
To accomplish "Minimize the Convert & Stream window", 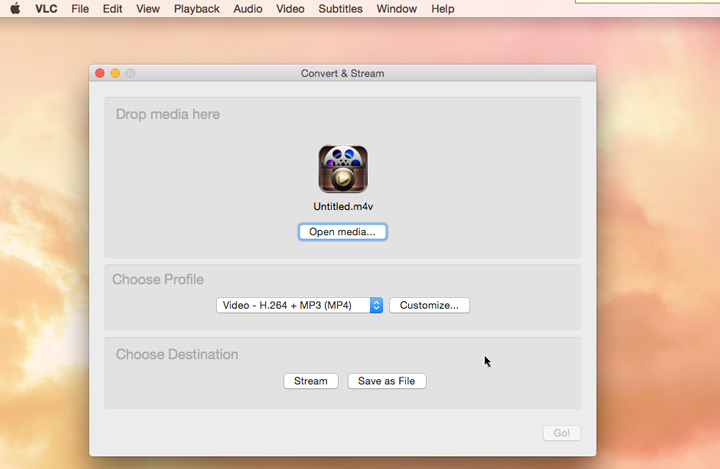I will (115, 73).
